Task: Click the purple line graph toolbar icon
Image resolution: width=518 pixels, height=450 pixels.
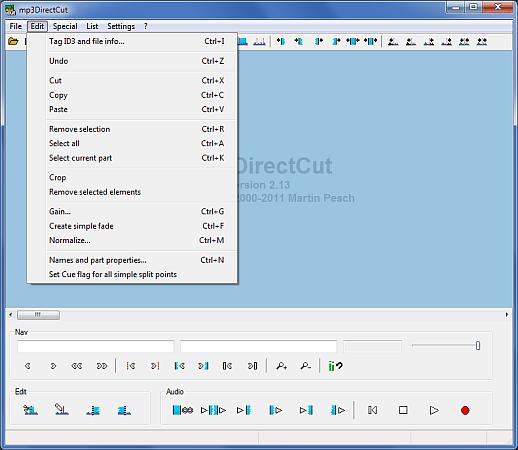Action: [x=259, y=41]
